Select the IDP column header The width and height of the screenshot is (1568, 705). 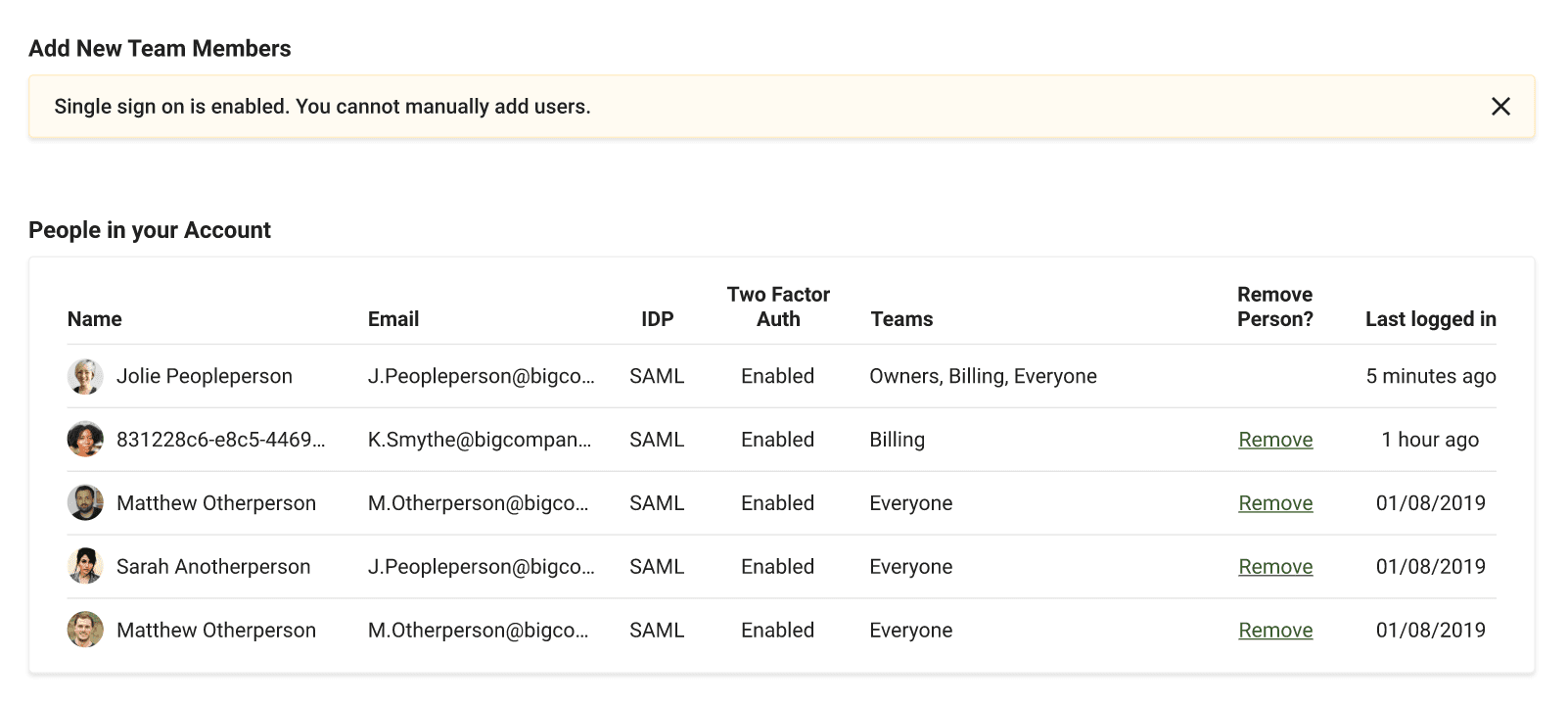tap(657, 319)
